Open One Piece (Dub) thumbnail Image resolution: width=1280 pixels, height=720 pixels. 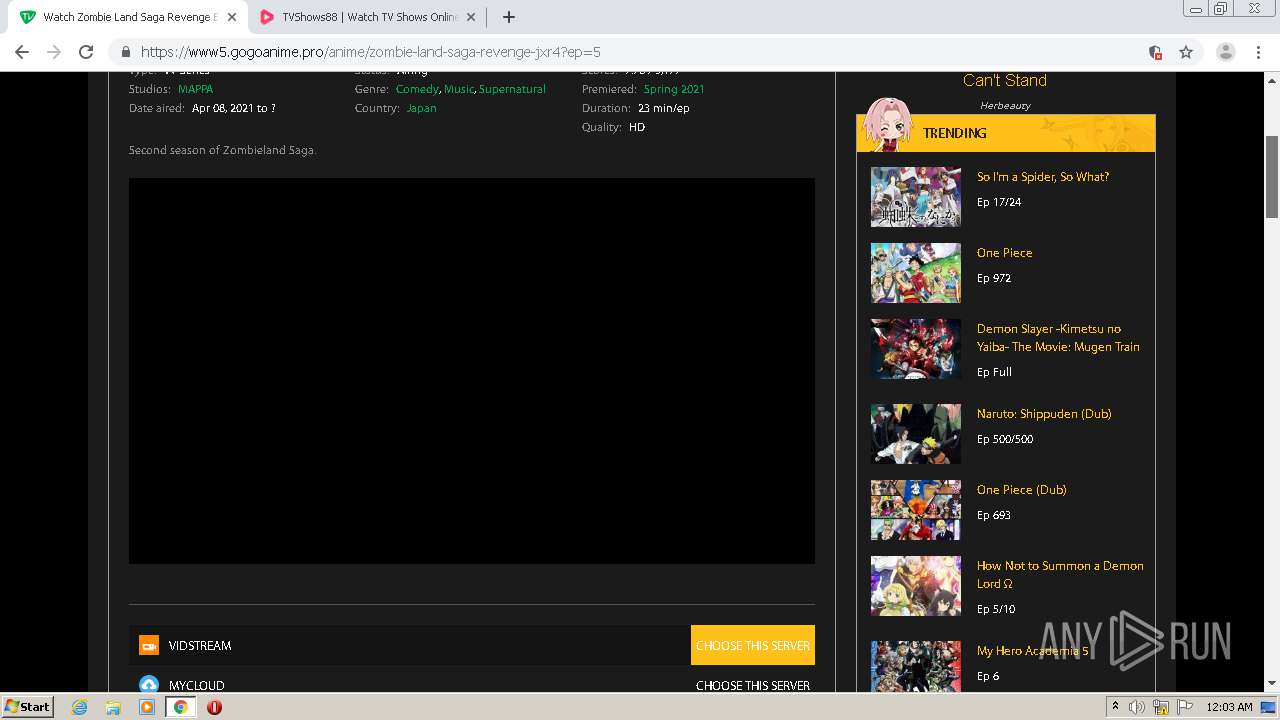coord(916,510)
